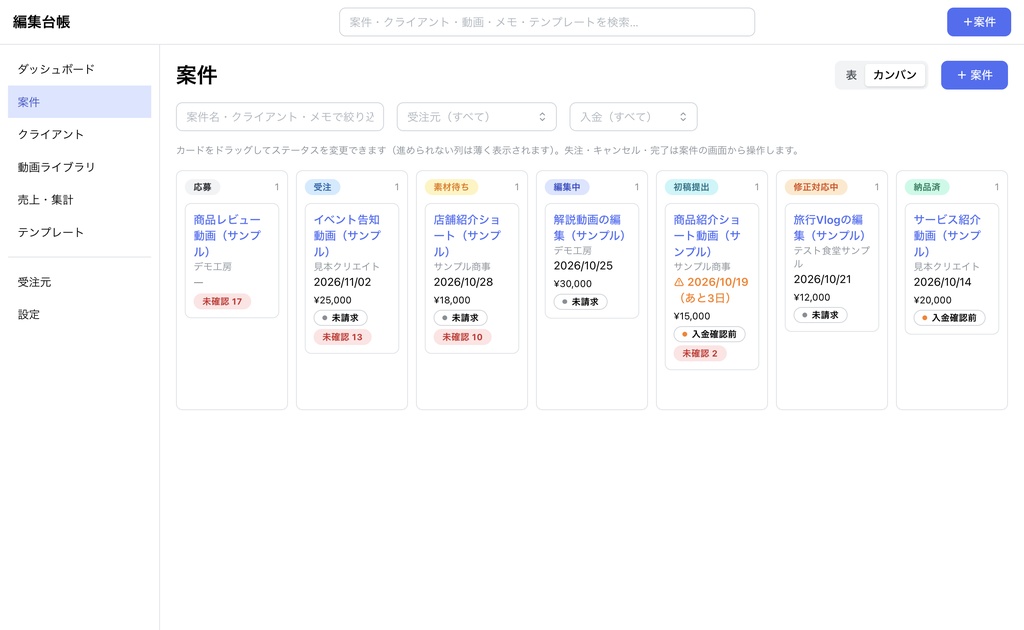Open 売上・集計 in the sidebar
The height and width of the screenshot is (630, 1024).
tap(80, 200)
